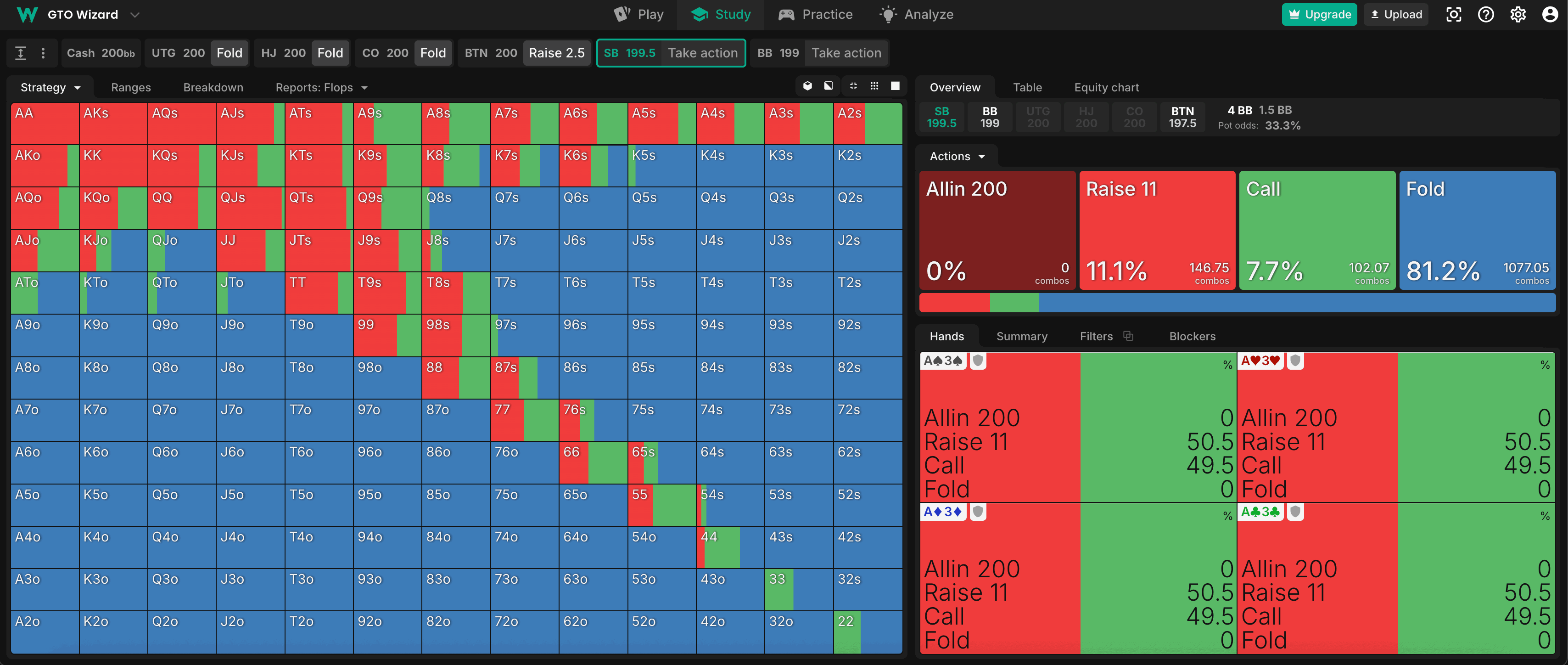Open the Reports: Flops dropdown
This screenshot has width=1568, height=665.
point(321,88)
